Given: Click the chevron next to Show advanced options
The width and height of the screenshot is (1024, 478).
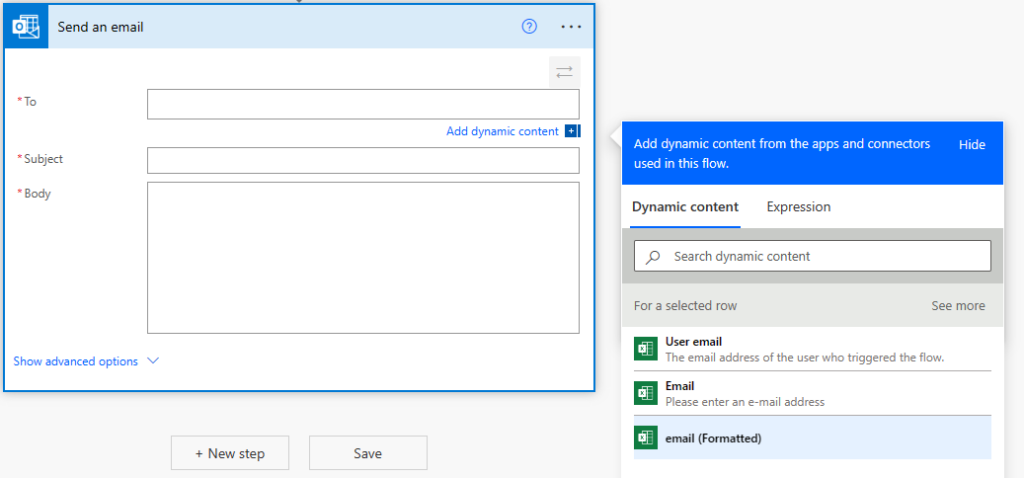Looking at the screenshot, I should (x=153, y=361).
